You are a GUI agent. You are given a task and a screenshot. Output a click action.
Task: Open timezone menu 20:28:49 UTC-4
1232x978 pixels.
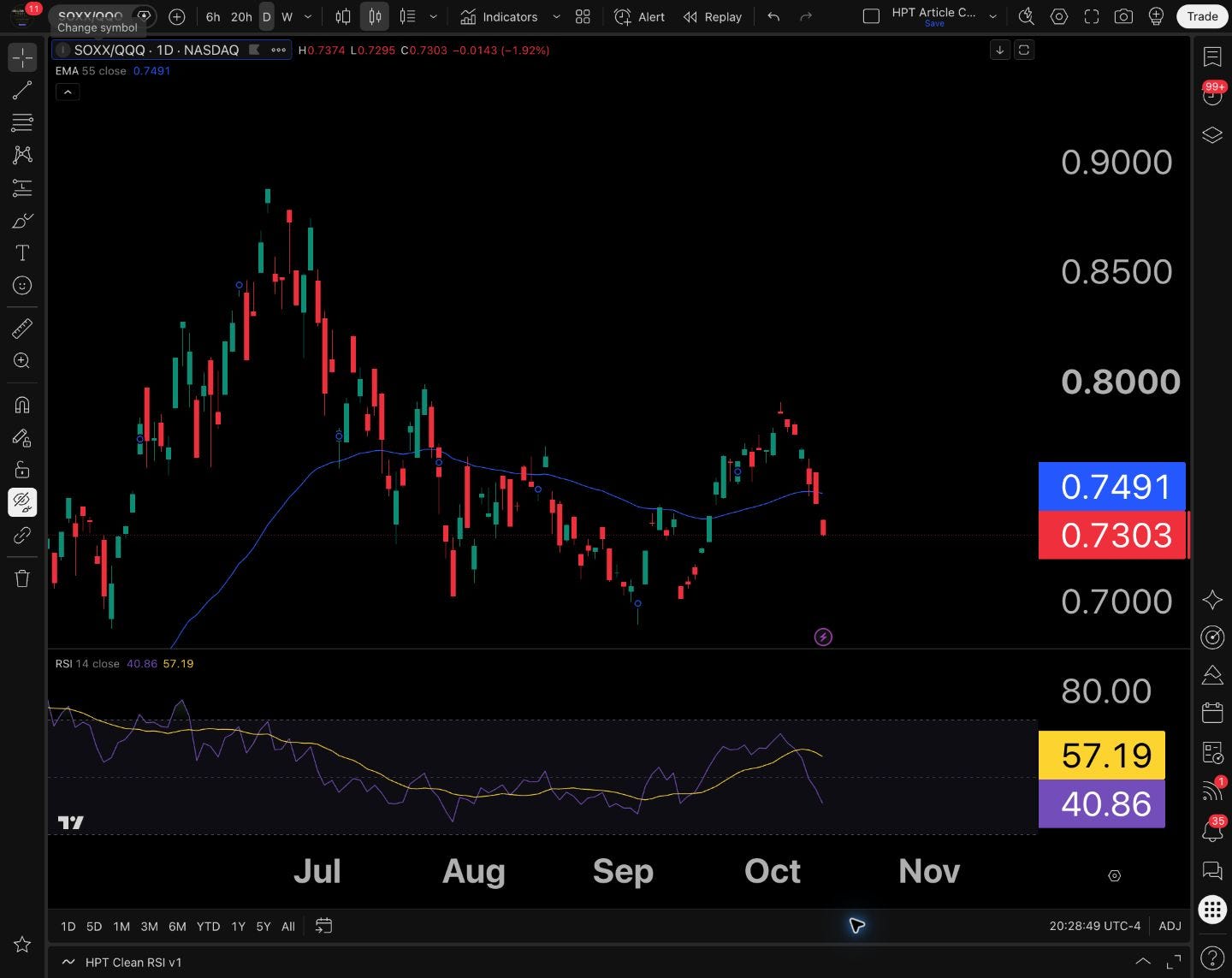[1094, 926]
